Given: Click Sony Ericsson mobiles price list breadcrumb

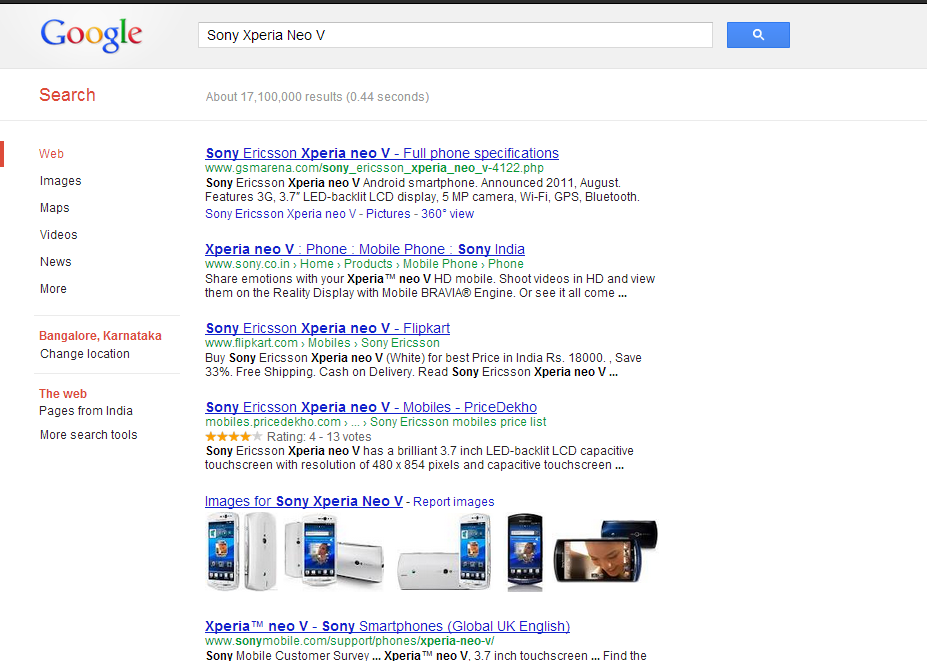Looking at the screenshot, I should [x=458, y=422].
